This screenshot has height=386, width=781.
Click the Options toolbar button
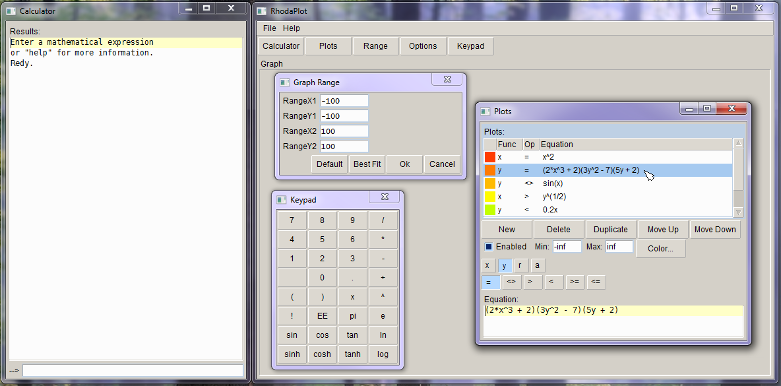click(423, 46)
